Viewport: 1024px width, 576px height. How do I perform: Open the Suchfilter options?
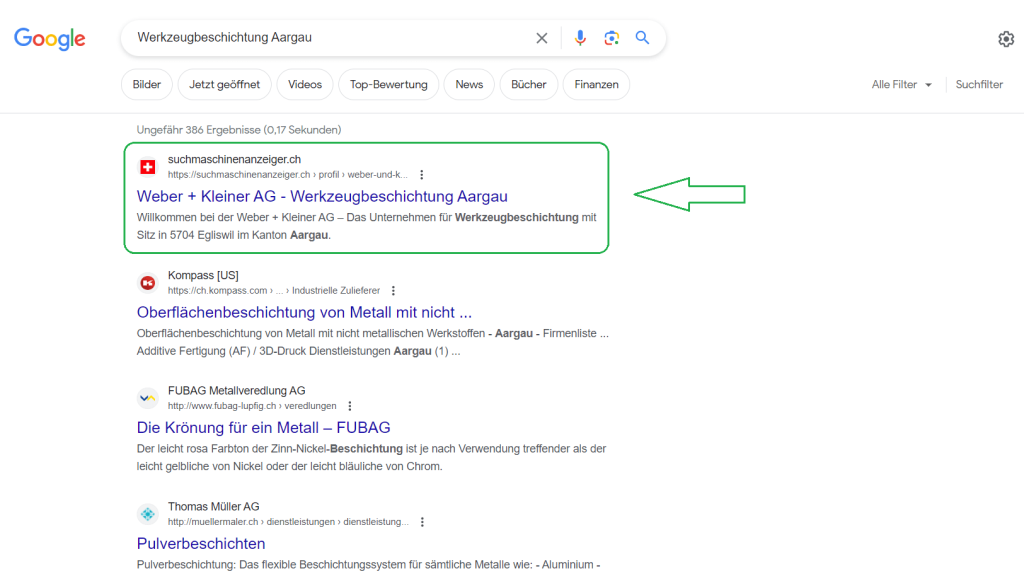[x=979, y=84]
